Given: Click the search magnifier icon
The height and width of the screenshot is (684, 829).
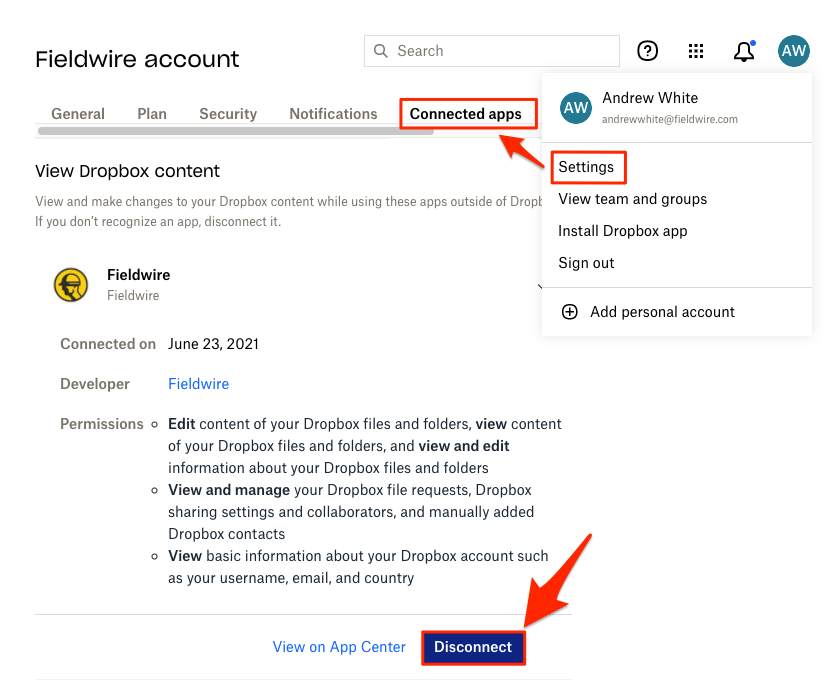Looking at the screenshot, I should coord(381,51).
